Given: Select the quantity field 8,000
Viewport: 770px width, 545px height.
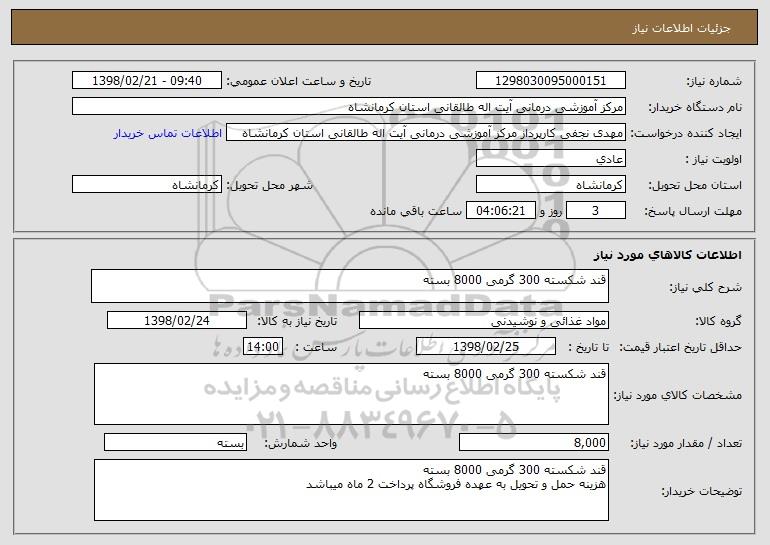Looking at the screenshot, I should tap(534, 442).
